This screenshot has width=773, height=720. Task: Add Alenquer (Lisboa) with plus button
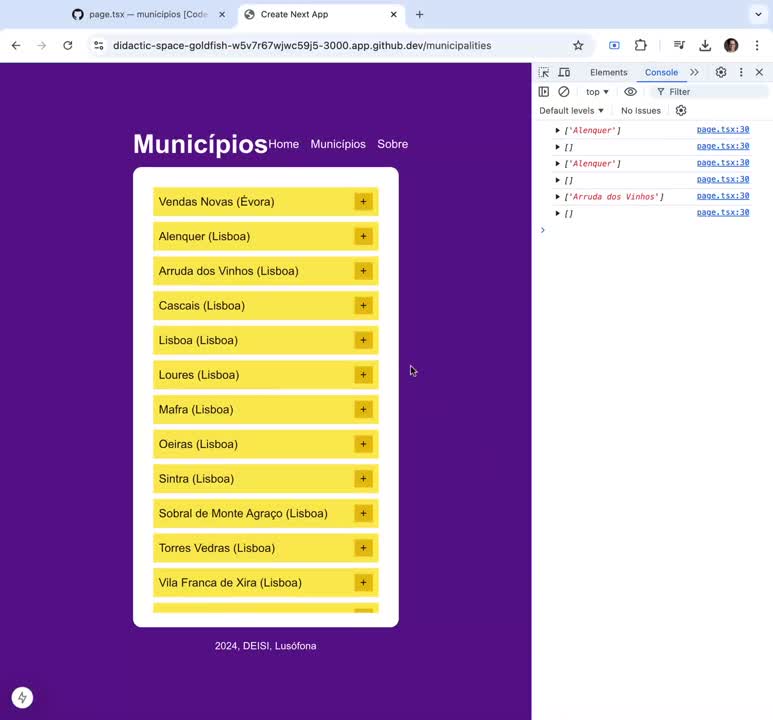pyautogui.click(x=363, y=236)
